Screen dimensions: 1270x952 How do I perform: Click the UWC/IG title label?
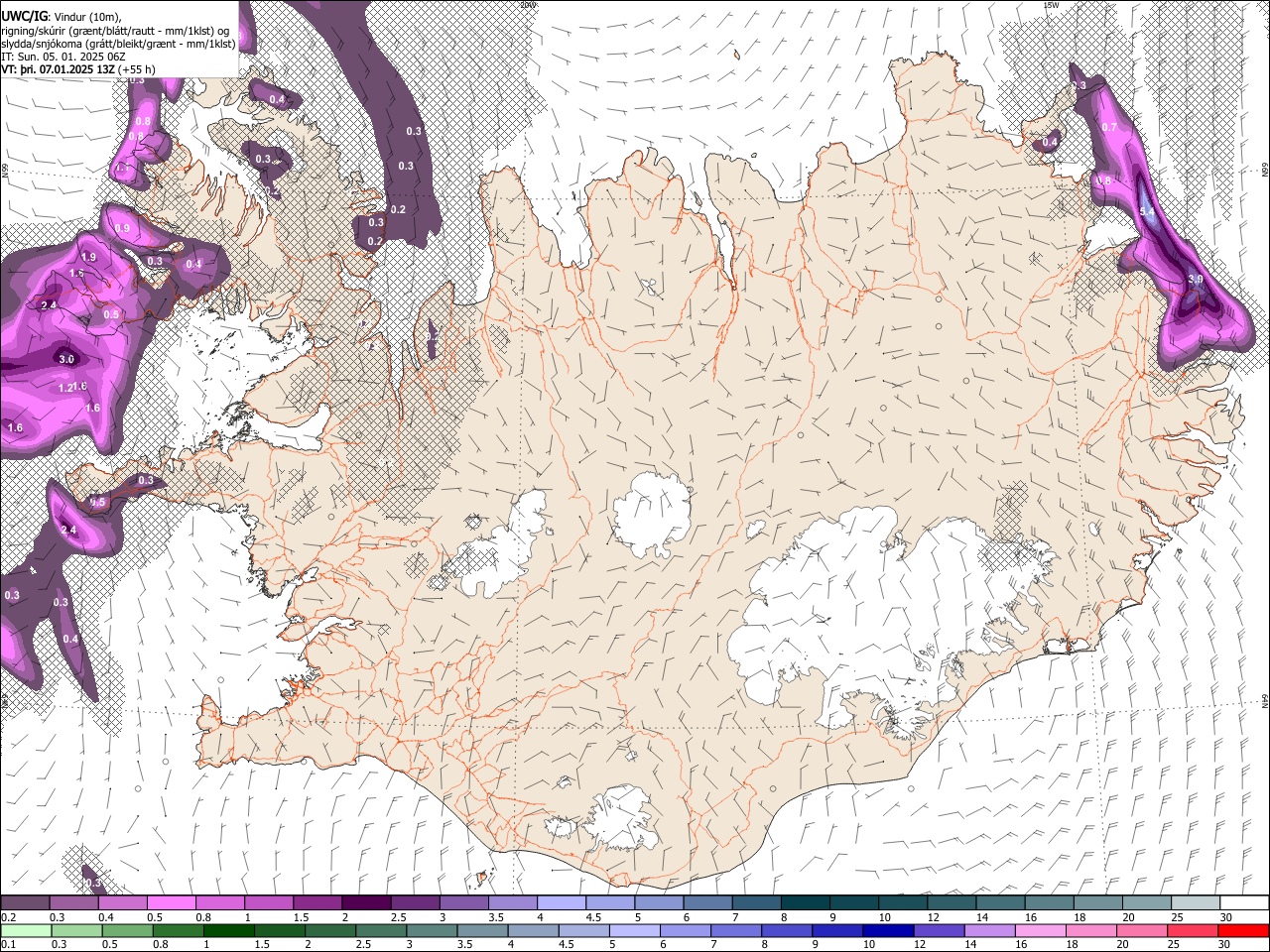(23, 17)
